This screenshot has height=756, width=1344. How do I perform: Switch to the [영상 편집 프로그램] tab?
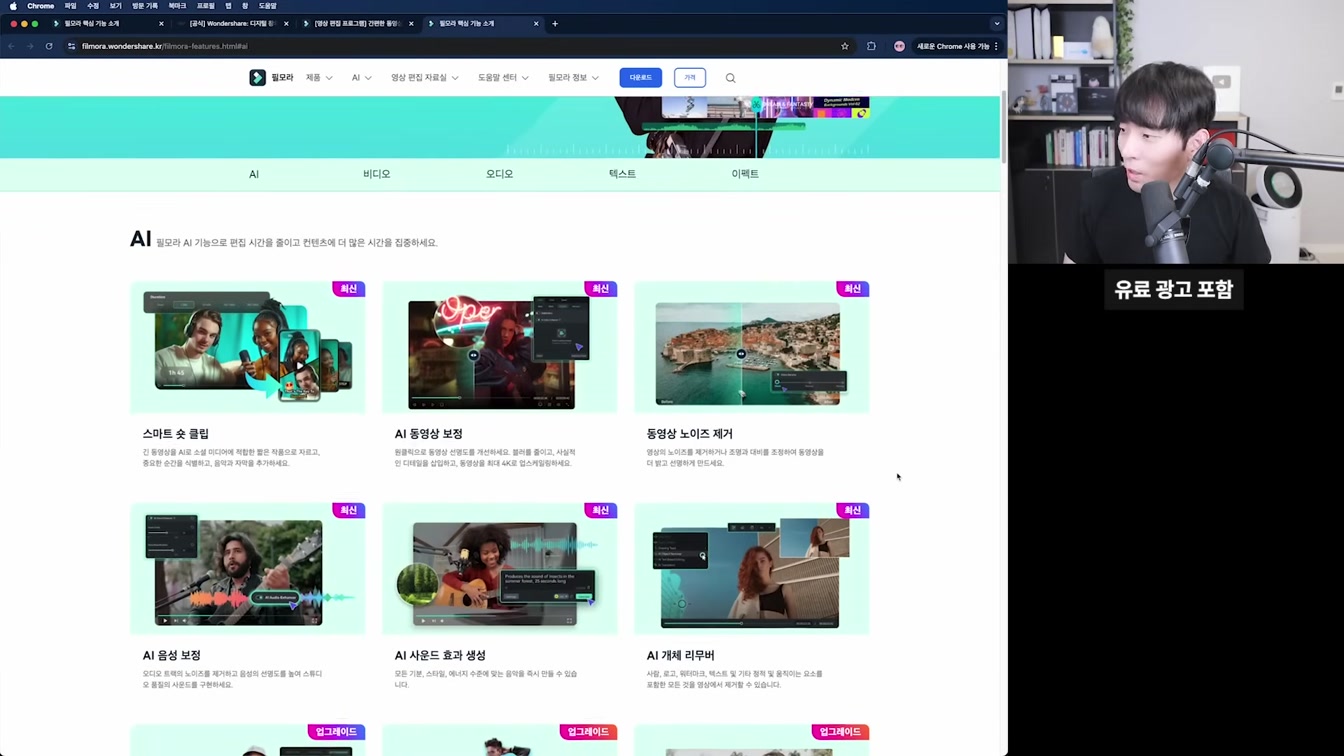(358, 23)
